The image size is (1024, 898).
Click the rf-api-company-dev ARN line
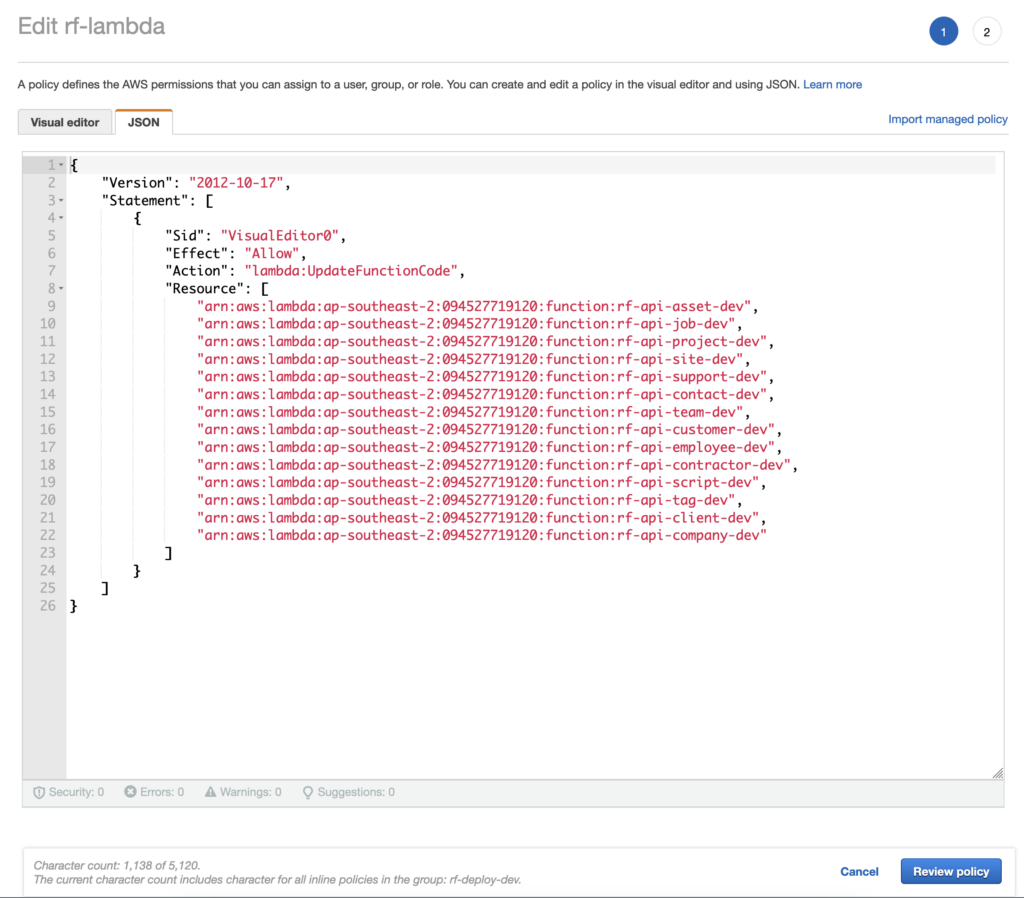click(x=481, y=536)
